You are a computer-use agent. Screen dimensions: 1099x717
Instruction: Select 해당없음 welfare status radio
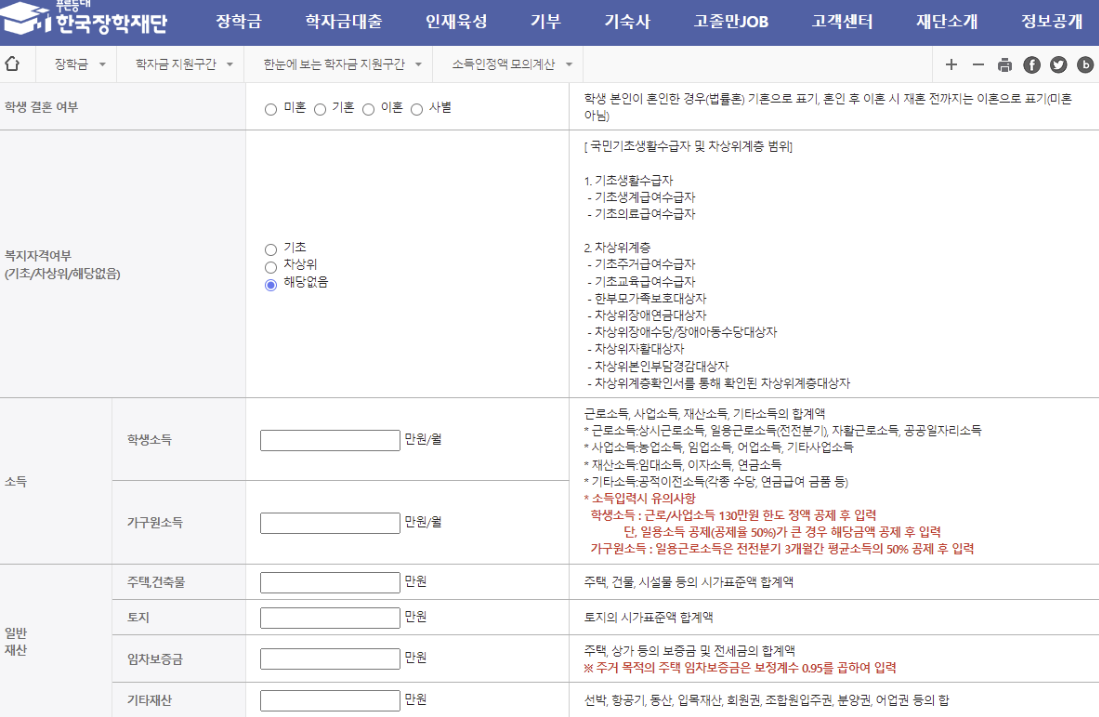click(x=271, y=285)
